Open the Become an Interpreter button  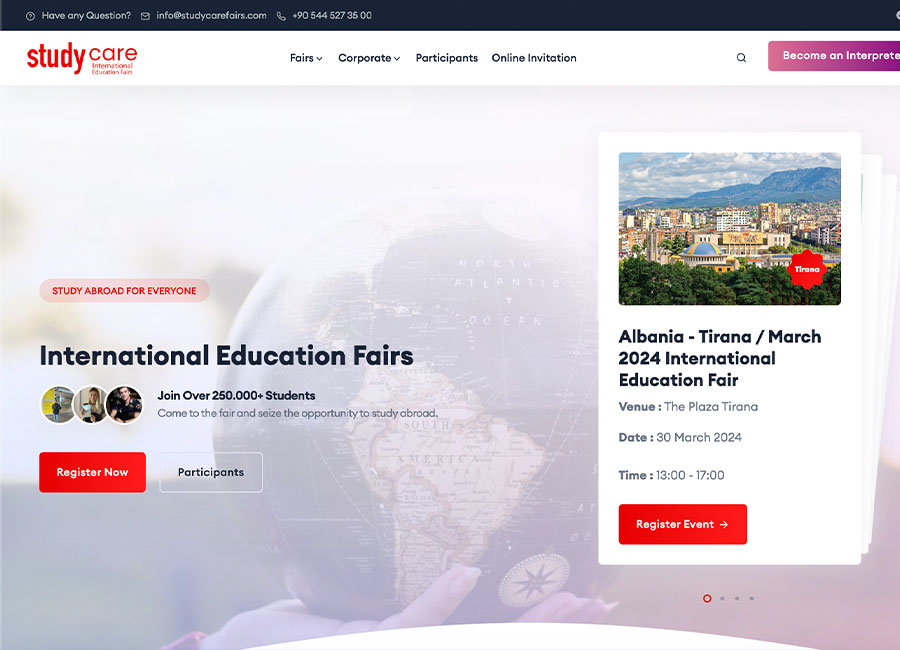coord(834,56)
